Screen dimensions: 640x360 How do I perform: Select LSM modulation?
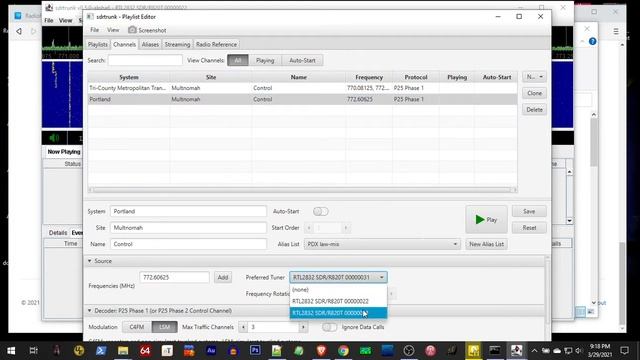[164, 327]
